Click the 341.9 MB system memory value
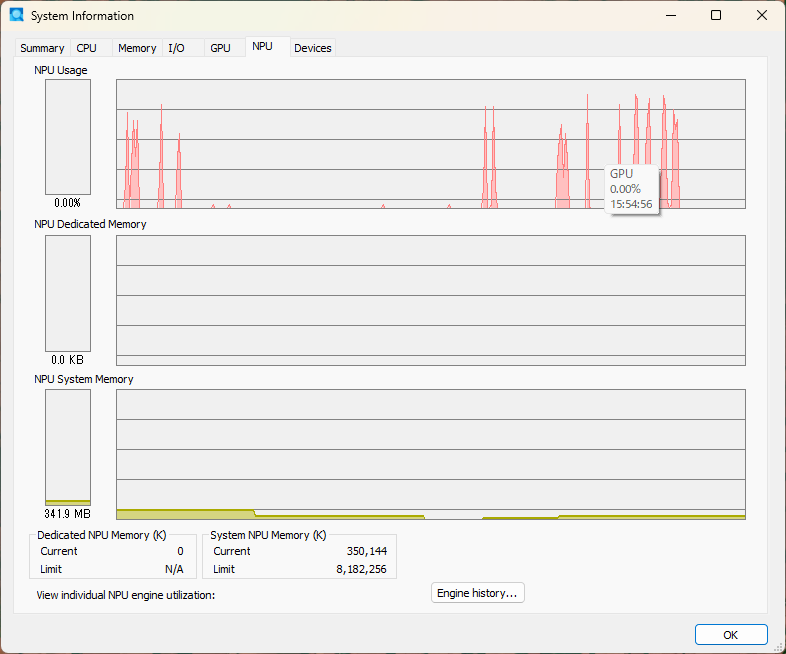Image resolution: width=786 pixels, height=654 pixels. point(67,514)
